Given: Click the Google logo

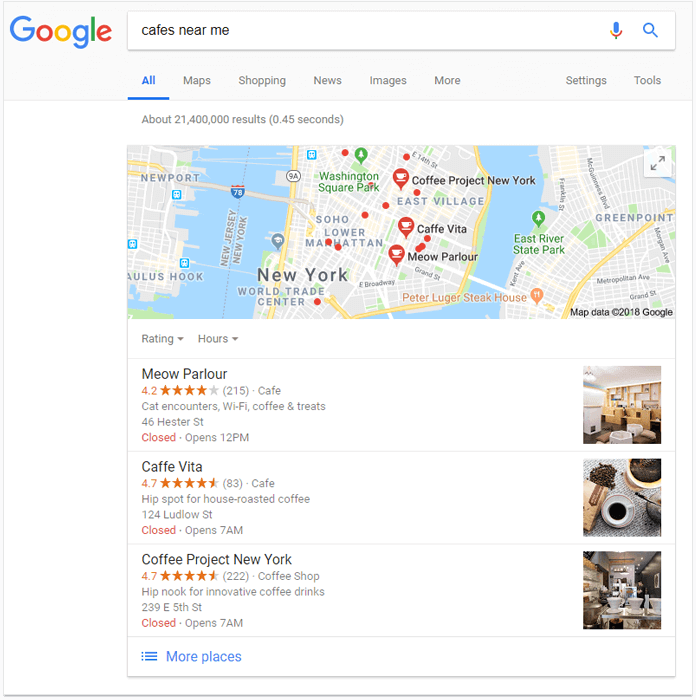Looking at the screenshot, I should [61, 32].
